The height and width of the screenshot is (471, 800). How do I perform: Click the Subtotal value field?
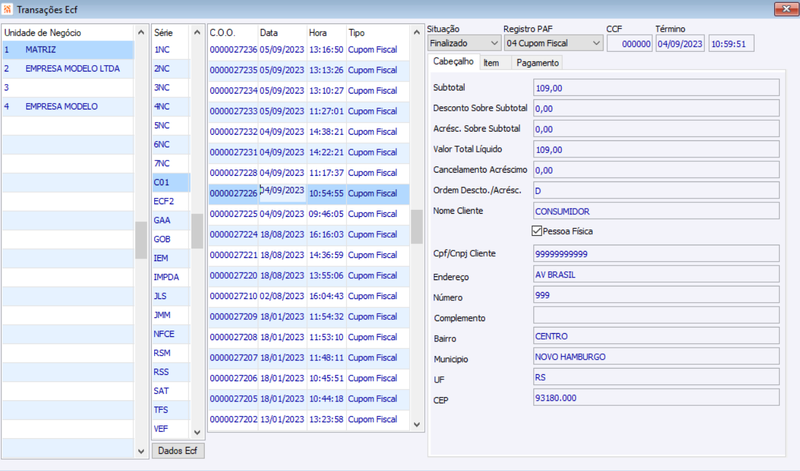[656, 88]
